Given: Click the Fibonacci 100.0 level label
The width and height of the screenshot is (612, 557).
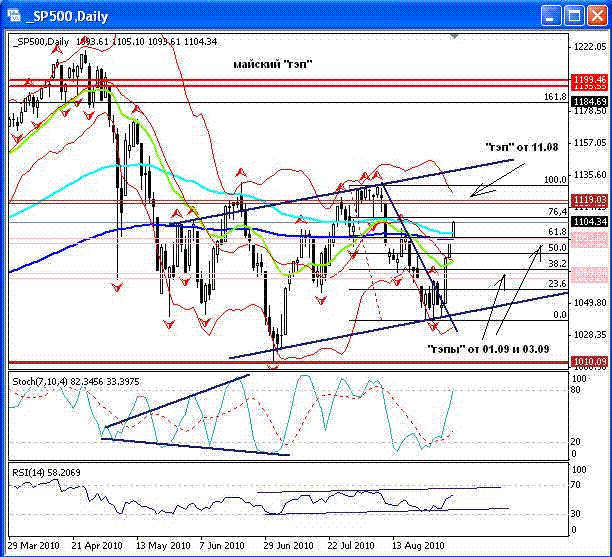Looking at the screenshot, I should tap(555, 180).
